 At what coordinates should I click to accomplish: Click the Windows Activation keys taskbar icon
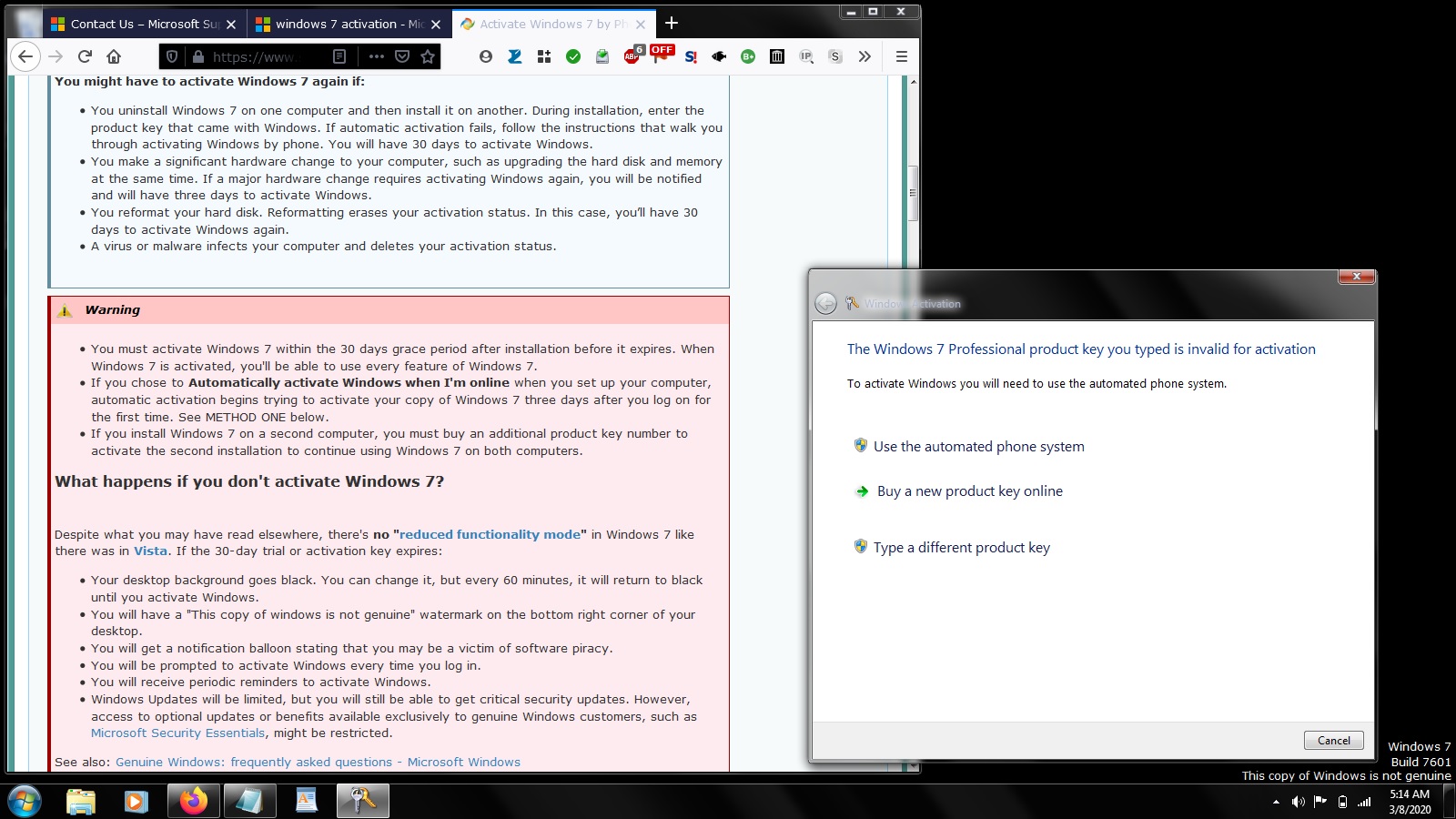click(x=362, y=802)
